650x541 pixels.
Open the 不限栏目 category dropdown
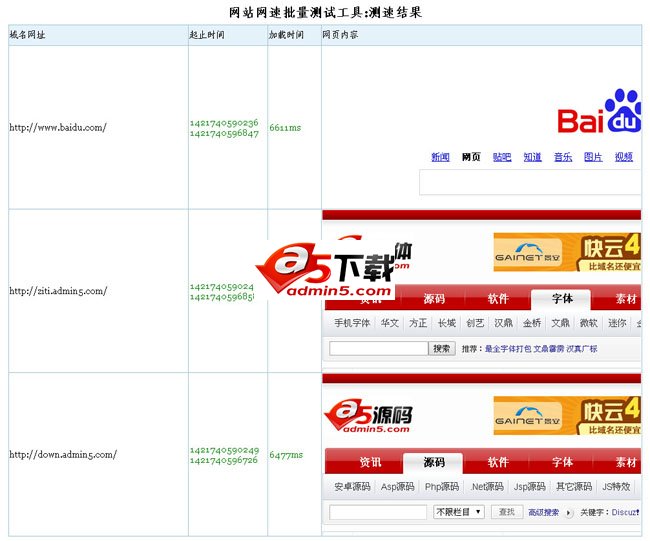point(458,512)
